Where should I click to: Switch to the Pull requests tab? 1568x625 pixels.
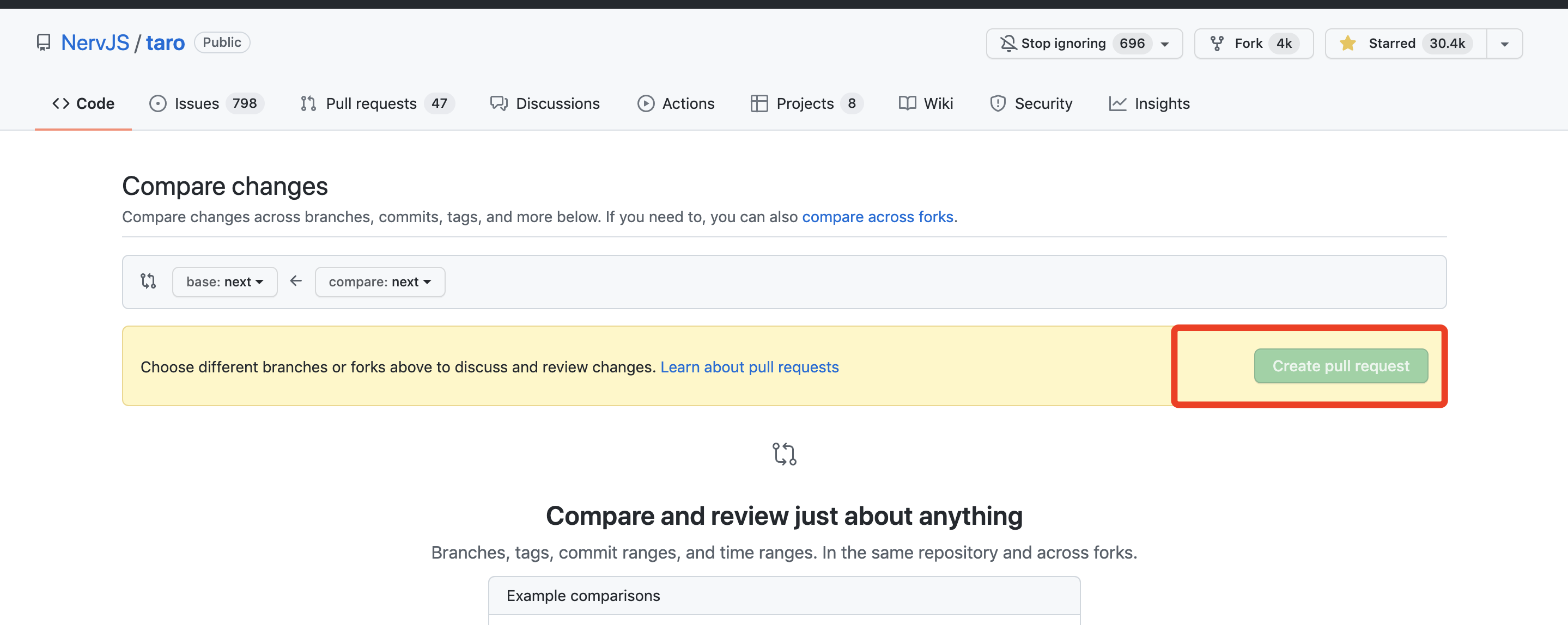(x=378, y=103)
